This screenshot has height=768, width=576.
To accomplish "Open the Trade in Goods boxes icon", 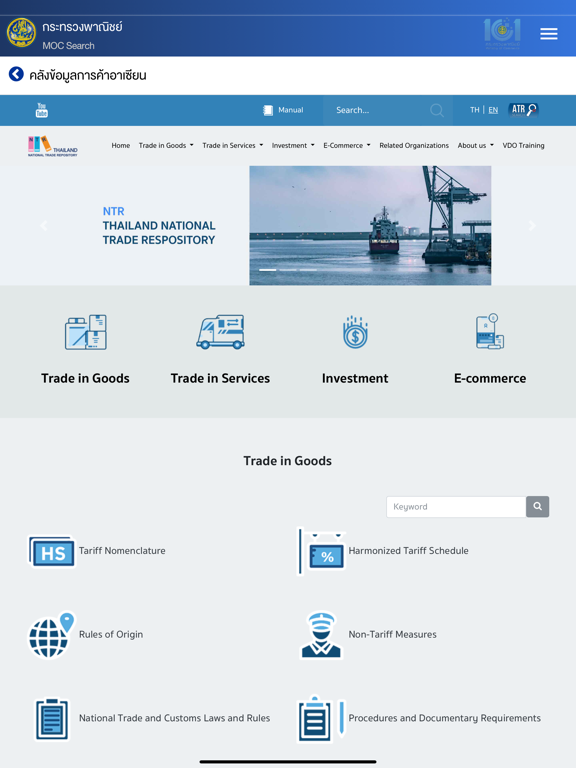I will pyautogui.click(x=86, y=332).
